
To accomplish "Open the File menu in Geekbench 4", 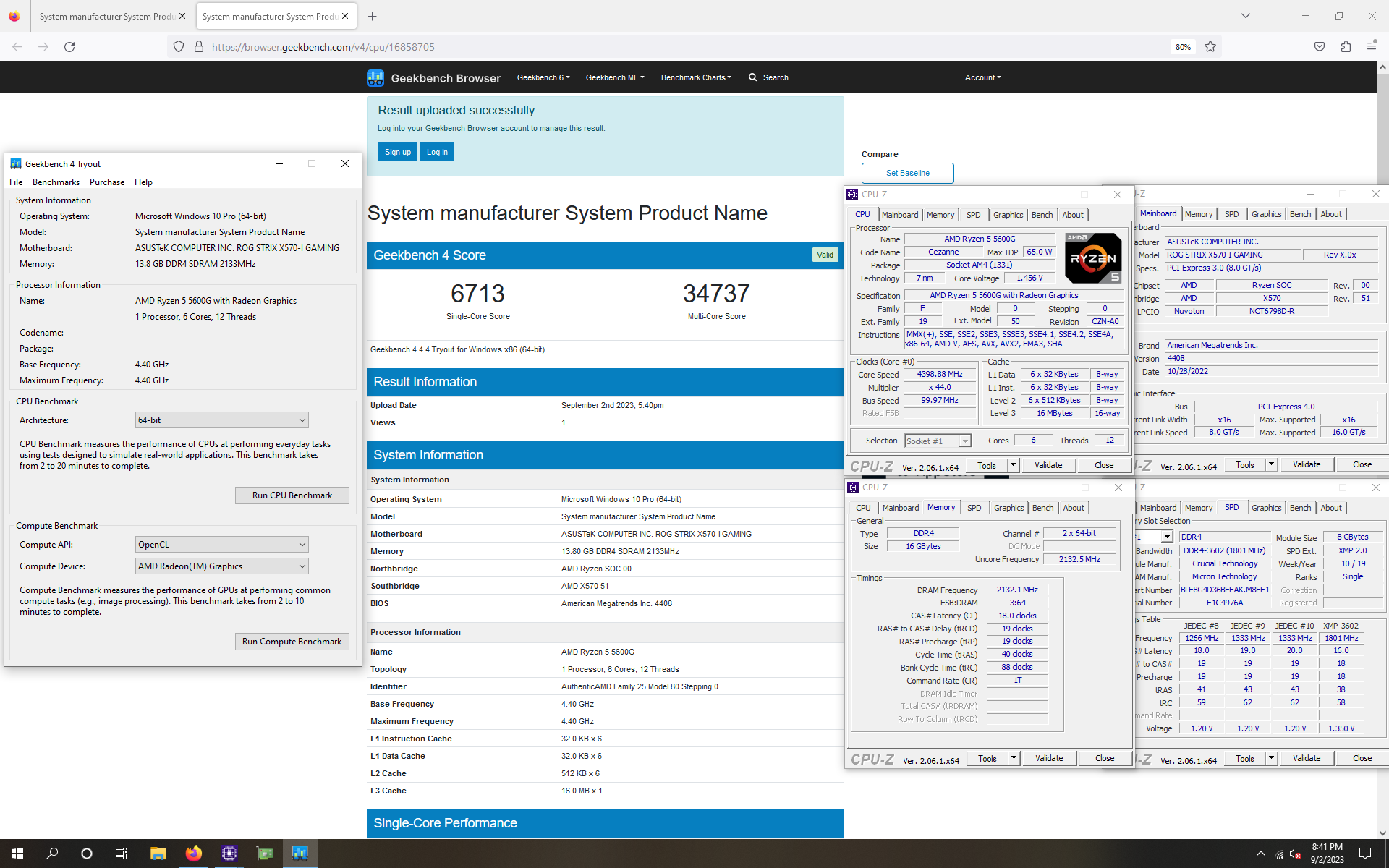I will point(16,182).
